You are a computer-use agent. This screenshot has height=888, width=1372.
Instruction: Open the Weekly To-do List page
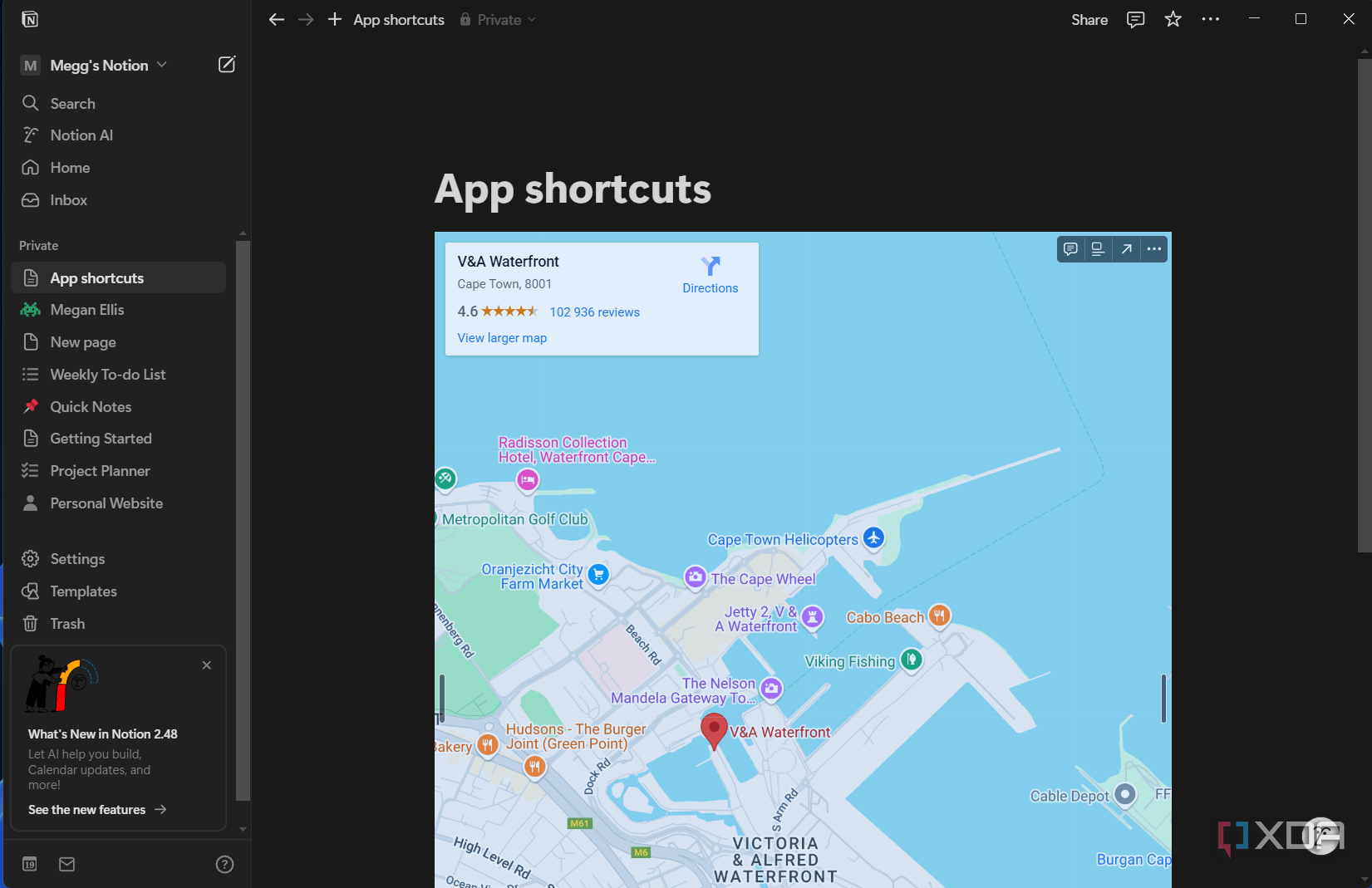118,375
